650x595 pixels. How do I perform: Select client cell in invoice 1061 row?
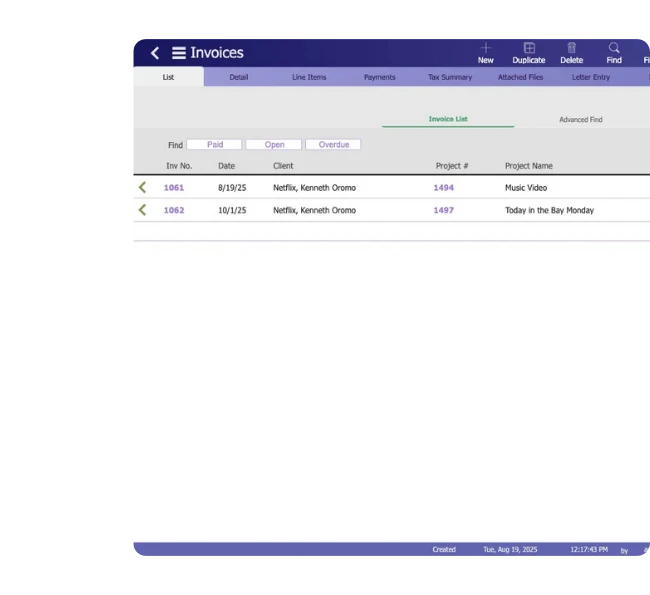tap(314, 188)
